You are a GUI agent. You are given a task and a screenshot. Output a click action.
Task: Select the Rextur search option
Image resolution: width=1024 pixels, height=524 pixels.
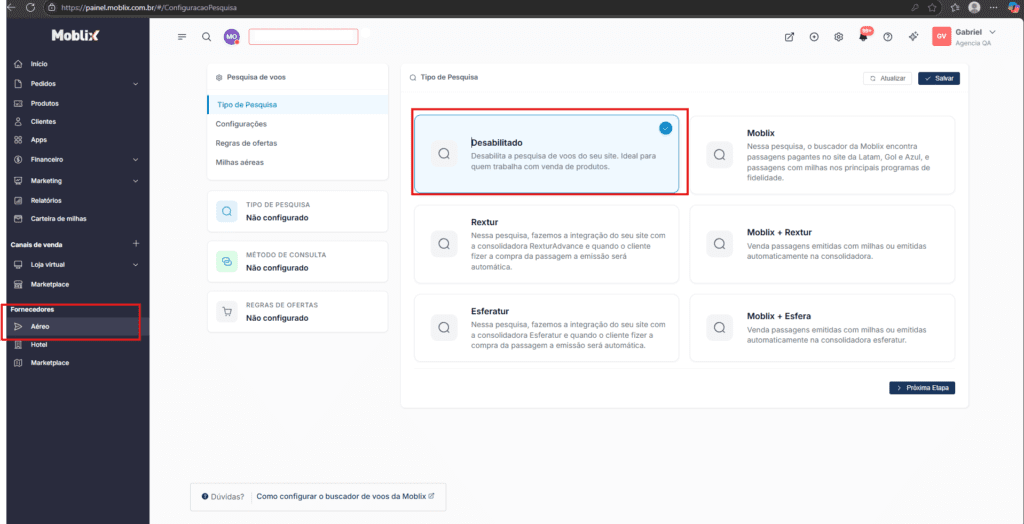pos(547,244)
